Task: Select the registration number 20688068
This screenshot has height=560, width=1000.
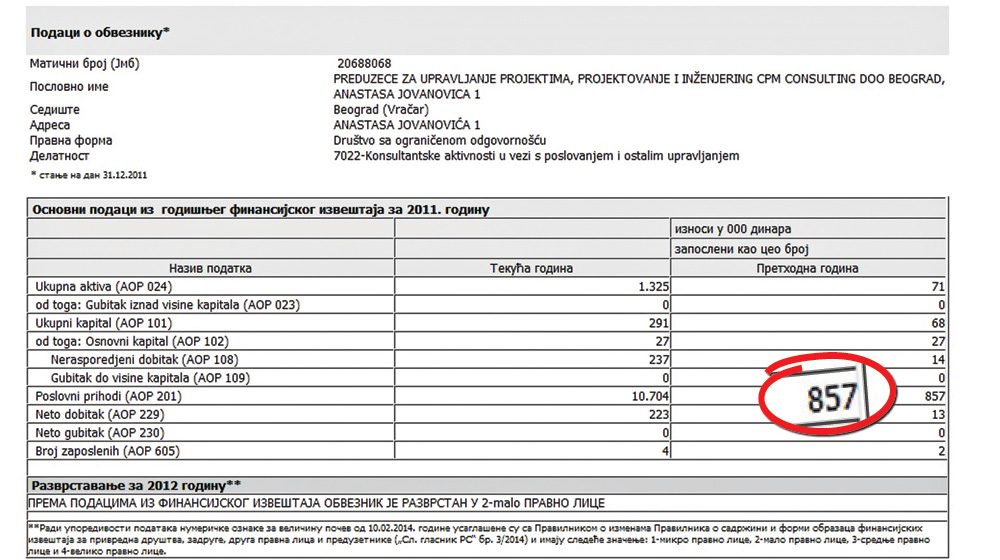Action: (364, 64)
